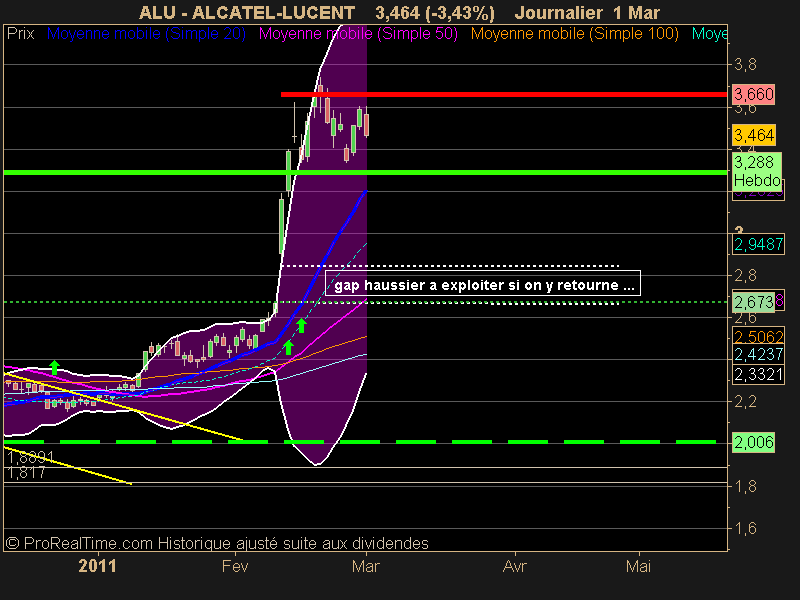Select 'Moyenne mobile (Simple 100)' legend label
Screen dimensions: 800x600
pyautogui.click(x=575, y=34)
